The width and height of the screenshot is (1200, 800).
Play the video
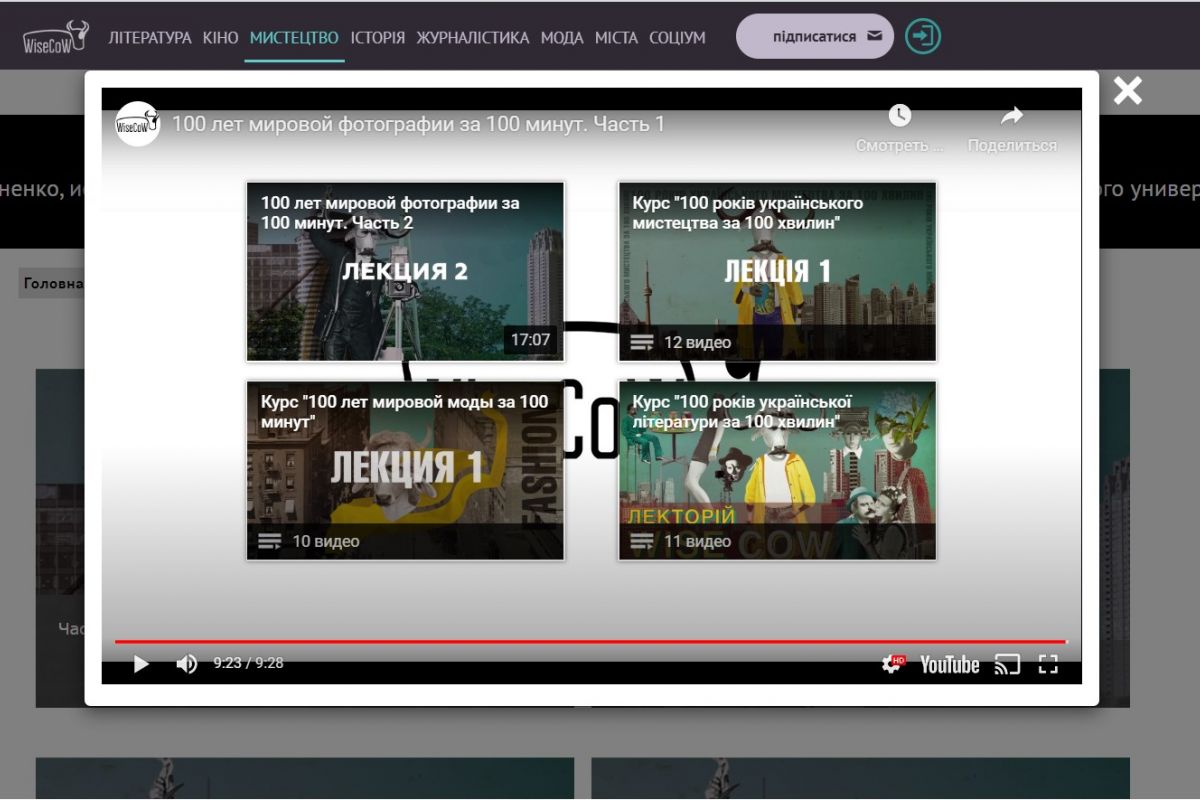pyautogui.click(x=141, y=664)
